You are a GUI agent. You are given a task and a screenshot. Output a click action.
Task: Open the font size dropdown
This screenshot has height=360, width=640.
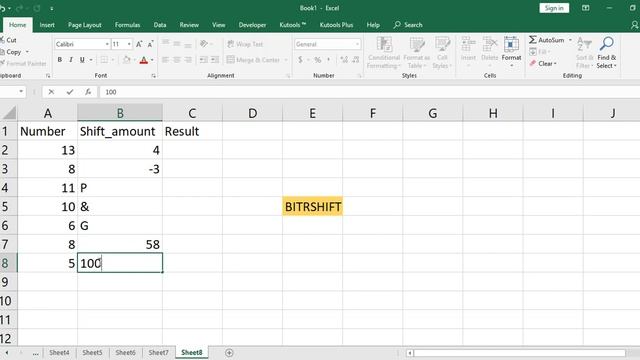(x=129, y=44)
